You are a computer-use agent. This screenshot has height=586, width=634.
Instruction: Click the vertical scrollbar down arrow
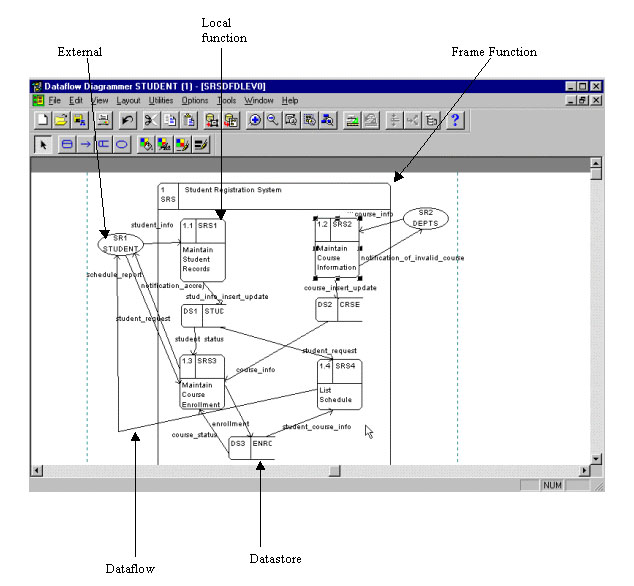click(x=596, y=459)
